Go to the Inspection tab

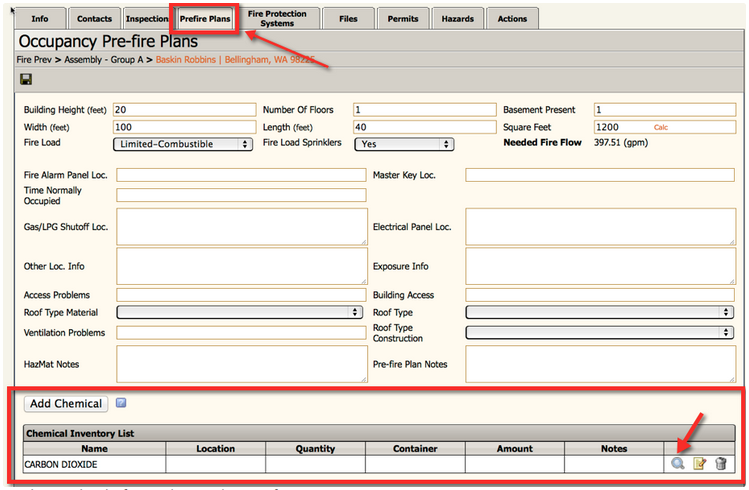(x=147, y=19)
